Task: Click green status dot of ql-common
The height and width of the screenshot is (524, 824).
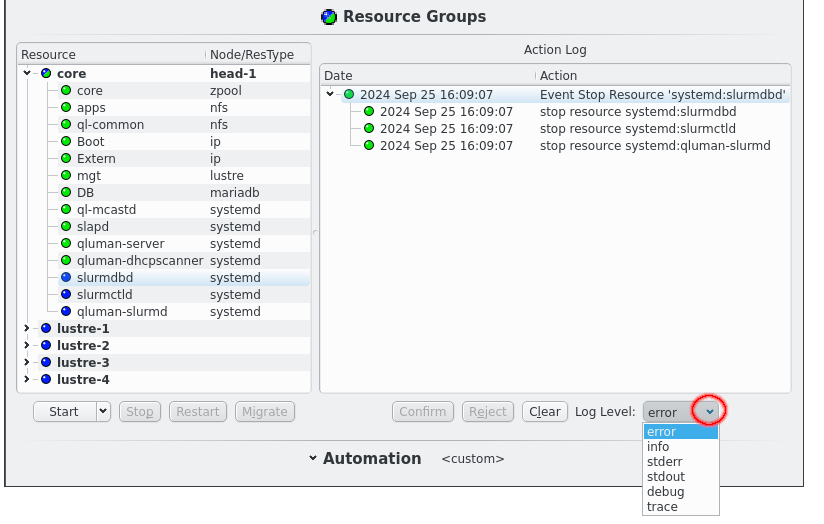Action: point(66,125)
